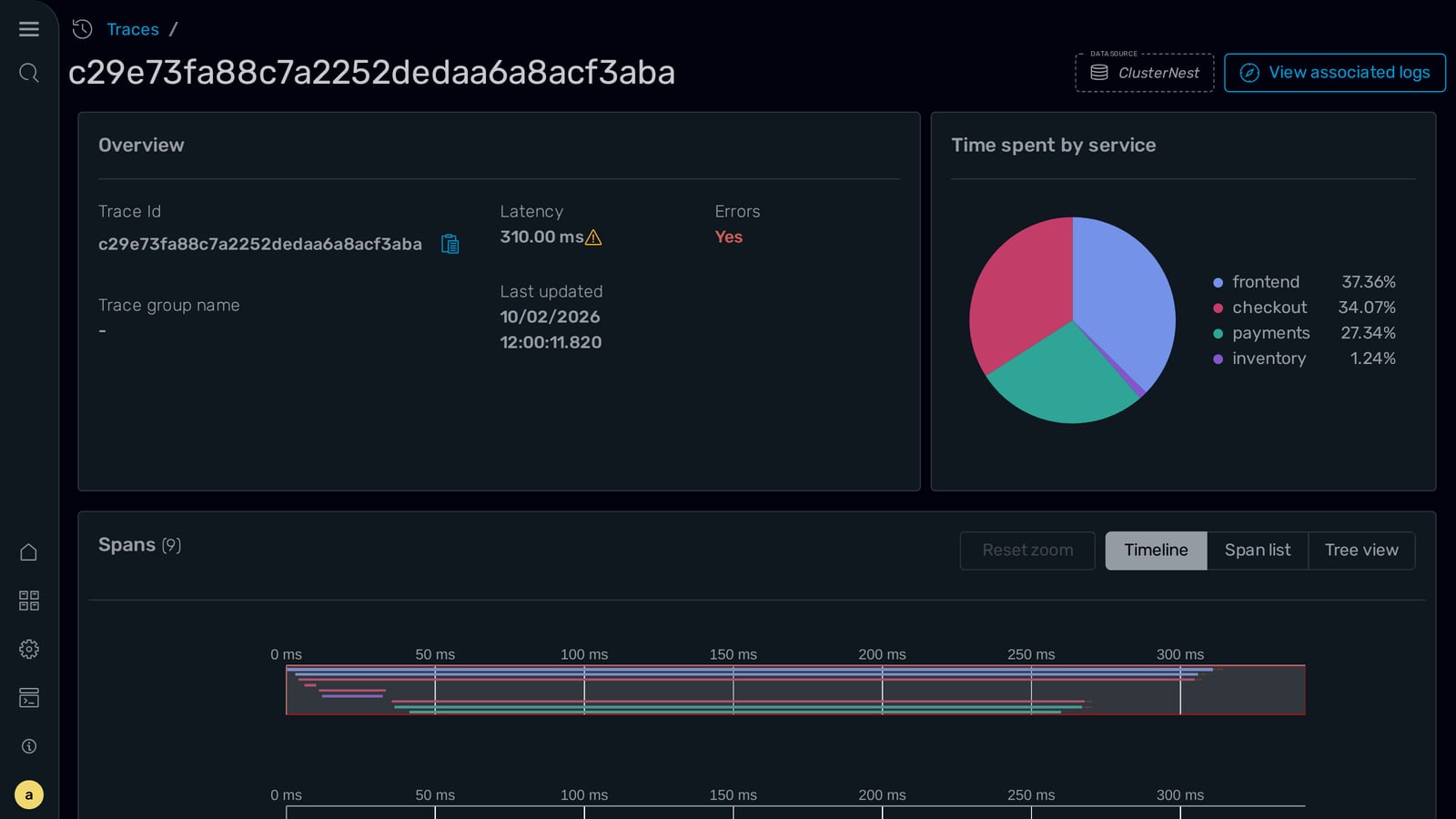Image resolution: width=1456 pixels, height=819 pixels.
Task: Click the Trace group name label
Action: tap(169, 306)
